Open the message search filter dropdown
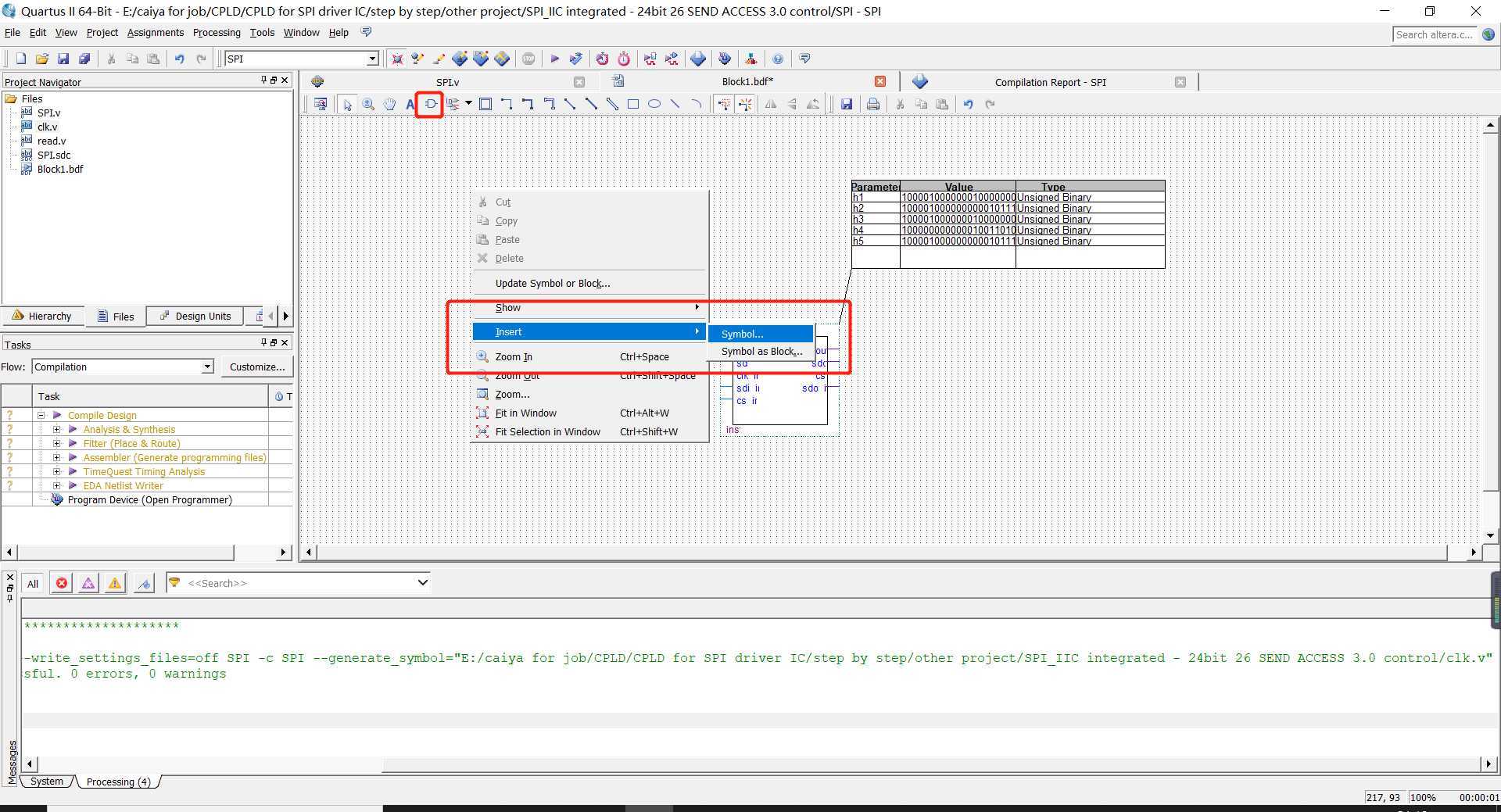The width and height of the screenshot is (1501, 812). coord(422,582)
